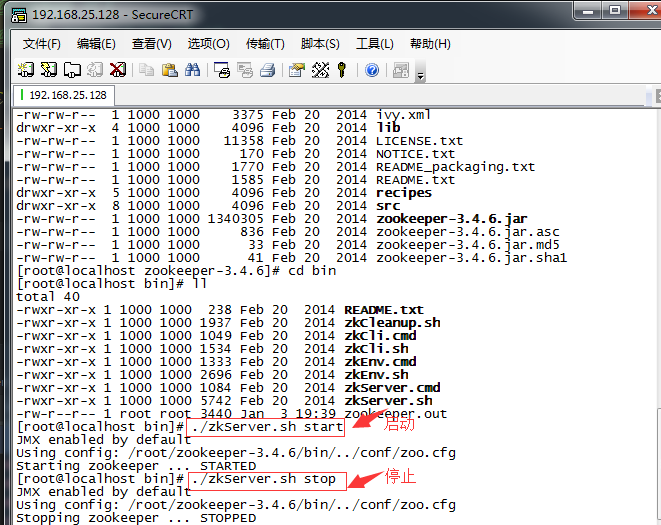Click the 'total 40' line
Image resolution: width=661 pixels, height=525 pixels.
point(48,297)
